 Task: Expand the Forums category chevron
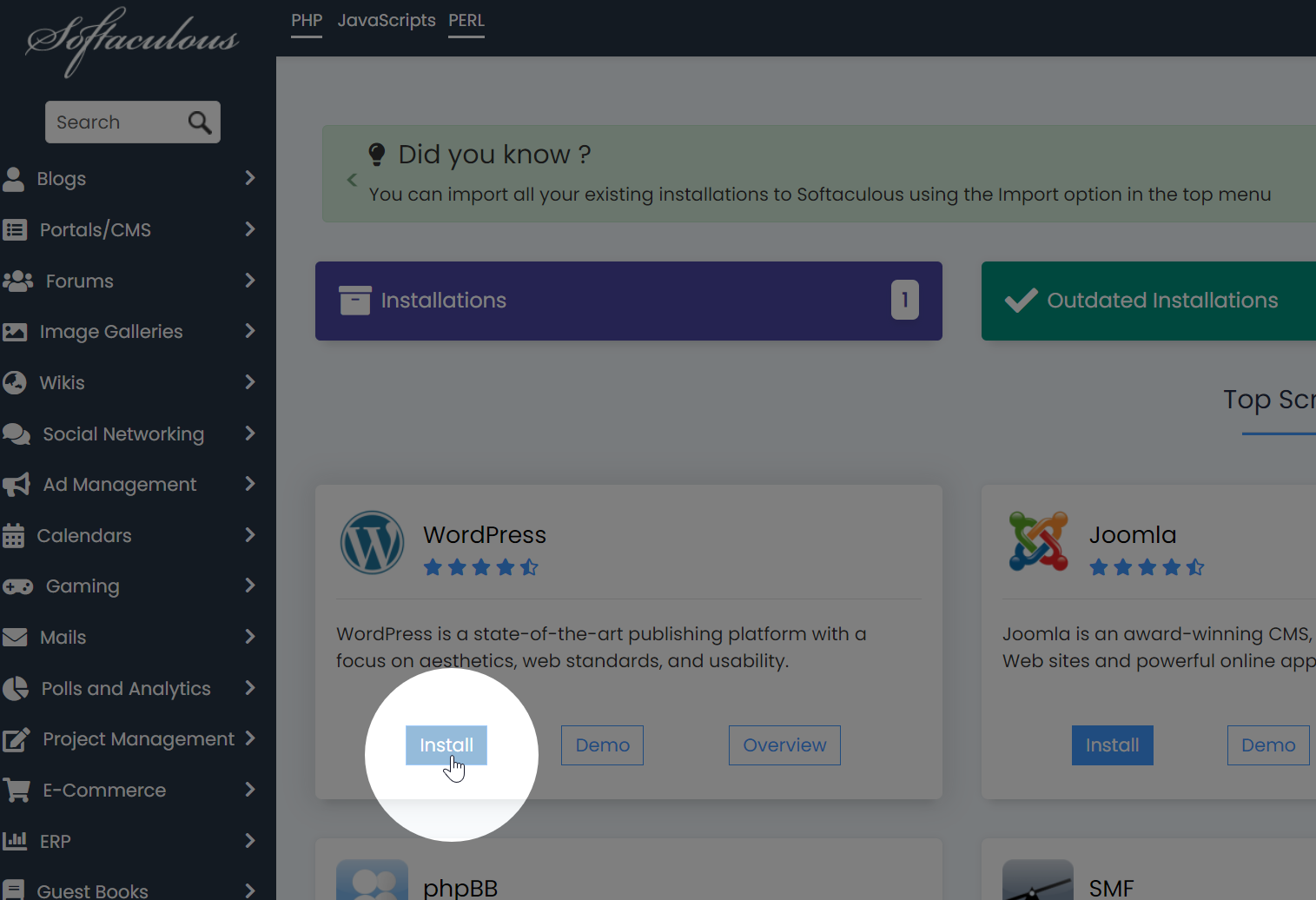(x=250, y=281)
